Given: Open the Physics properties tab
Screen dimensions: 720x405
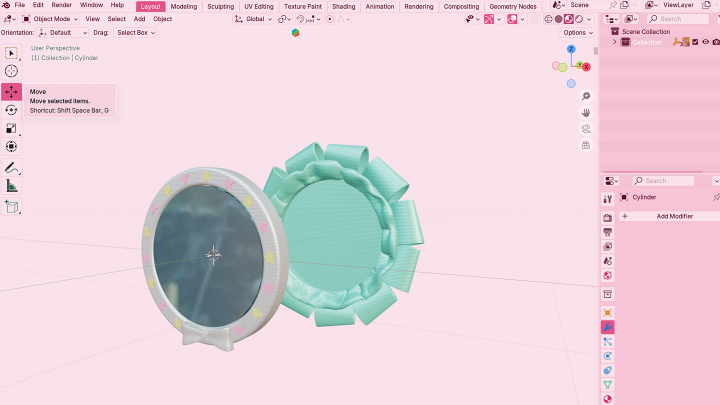Looking at the screenshot, I should coord(608,356).
